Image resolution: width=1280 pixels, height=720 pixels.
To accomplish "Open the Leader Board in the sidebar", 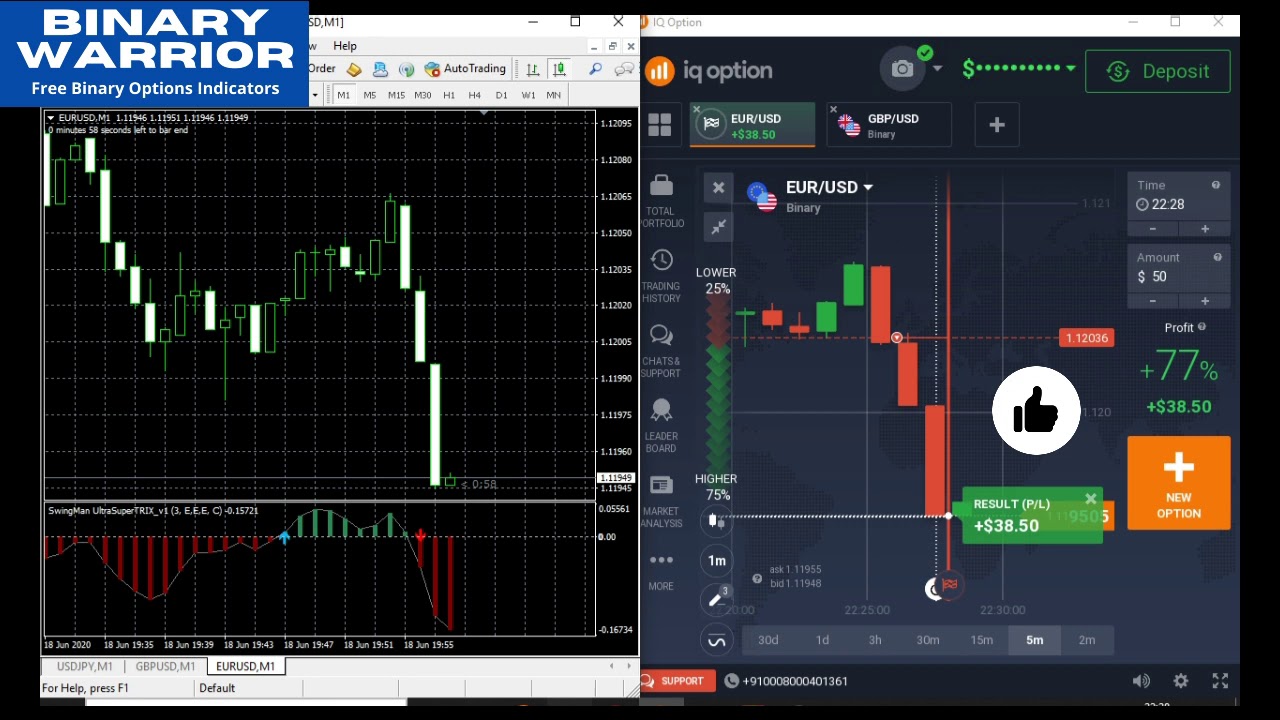I will coord(661,426).
